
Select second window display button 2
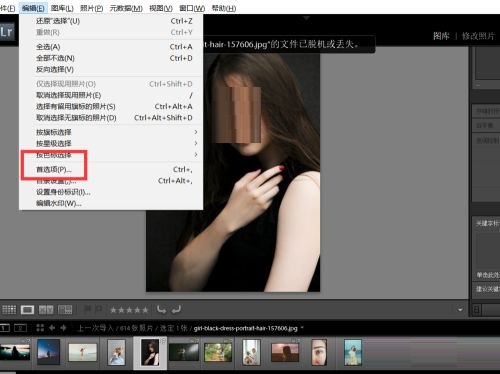(x=20, y=328)
